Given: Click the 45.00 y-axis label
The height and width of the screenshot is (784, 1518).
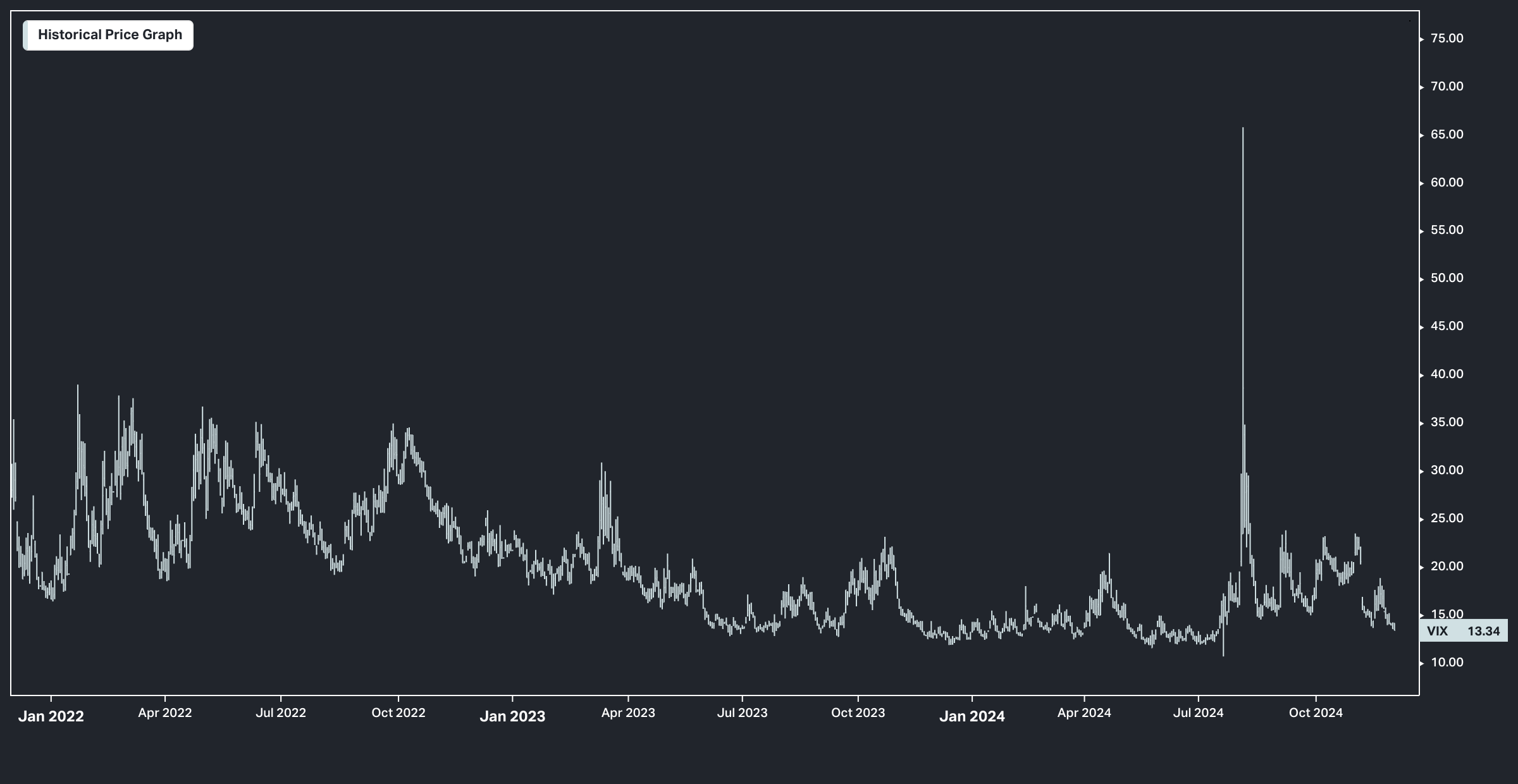Looking at the screenshot, I should tap(1447, 326).
